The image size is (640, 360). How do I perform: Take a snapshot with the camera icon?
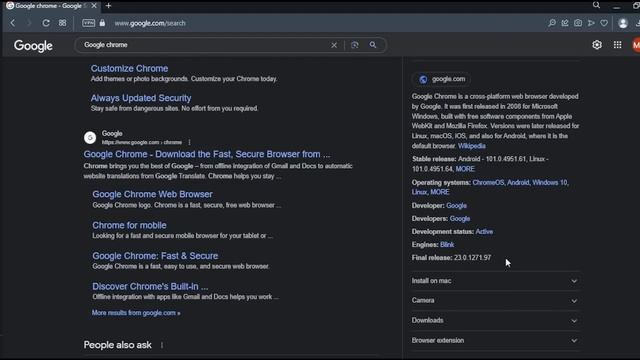(578, 23)
